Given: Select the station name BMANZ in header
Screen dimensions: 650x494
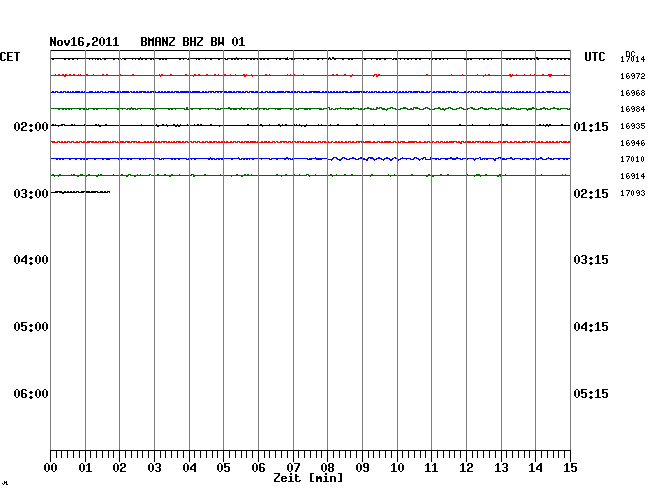Looking at the screenshot, I should tap(158, 42).
